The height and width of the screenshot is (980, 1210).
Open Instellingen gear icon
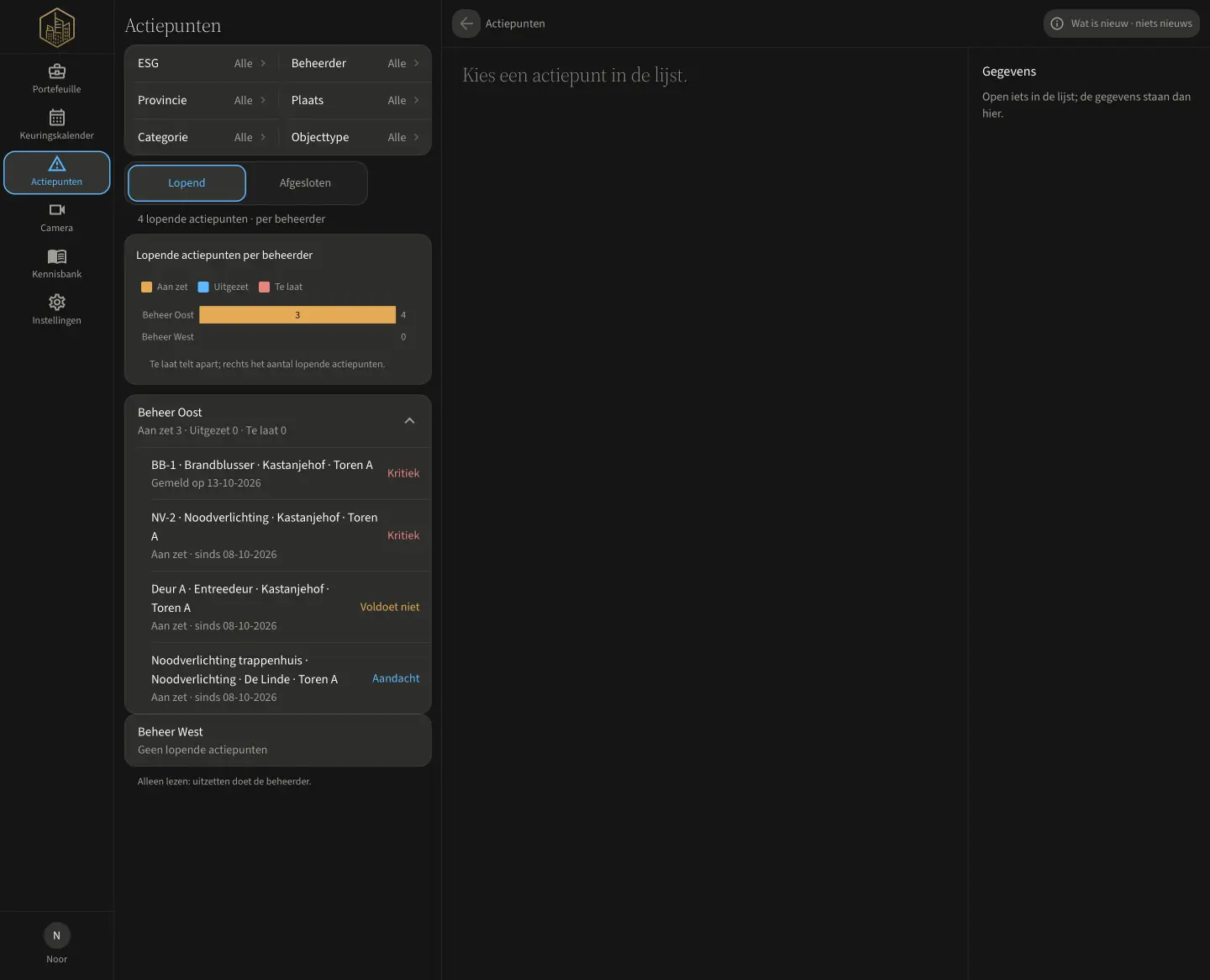point(57,303)
